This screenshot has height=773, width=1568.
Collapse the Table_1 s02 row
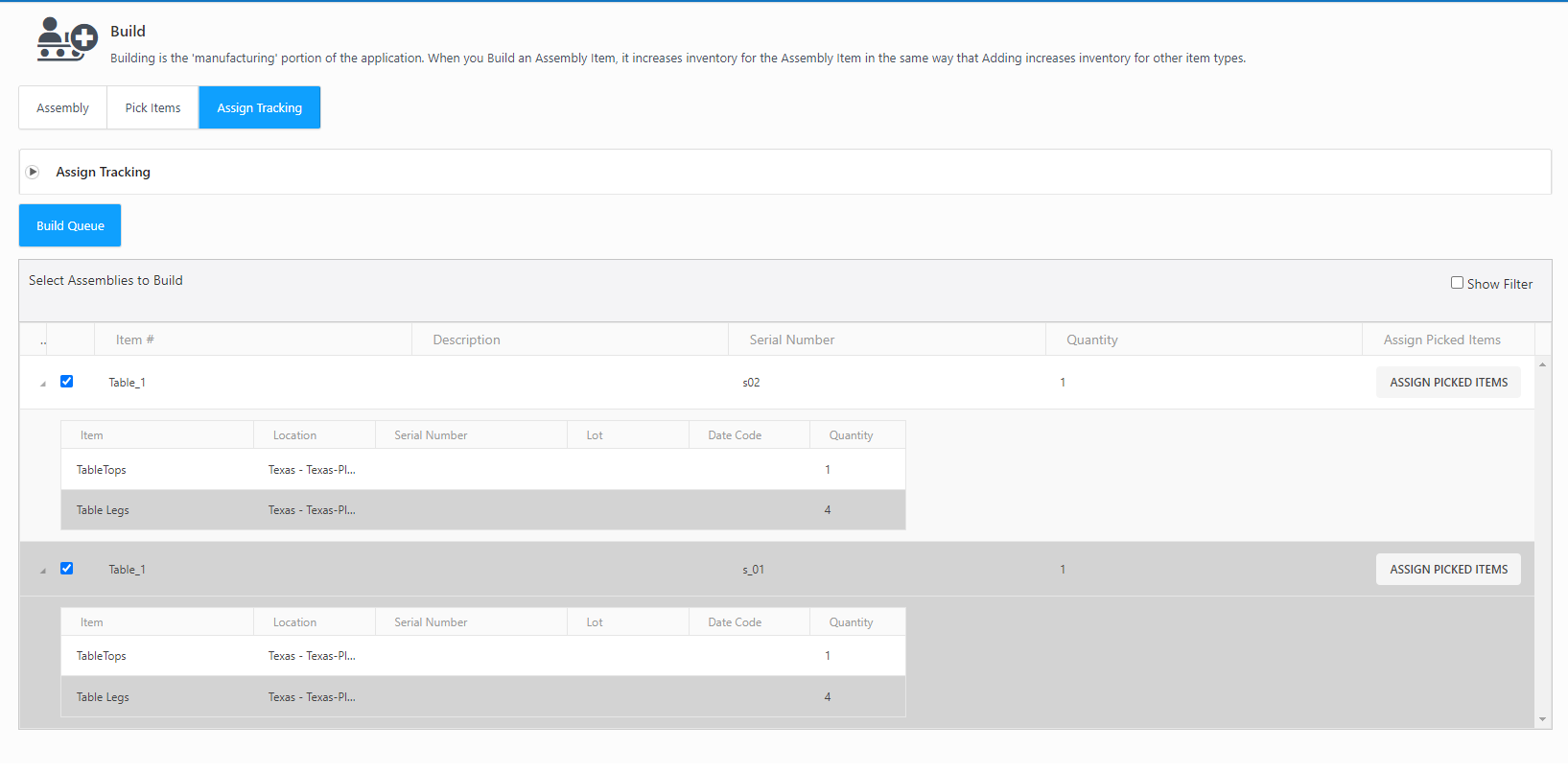(42, 384)
